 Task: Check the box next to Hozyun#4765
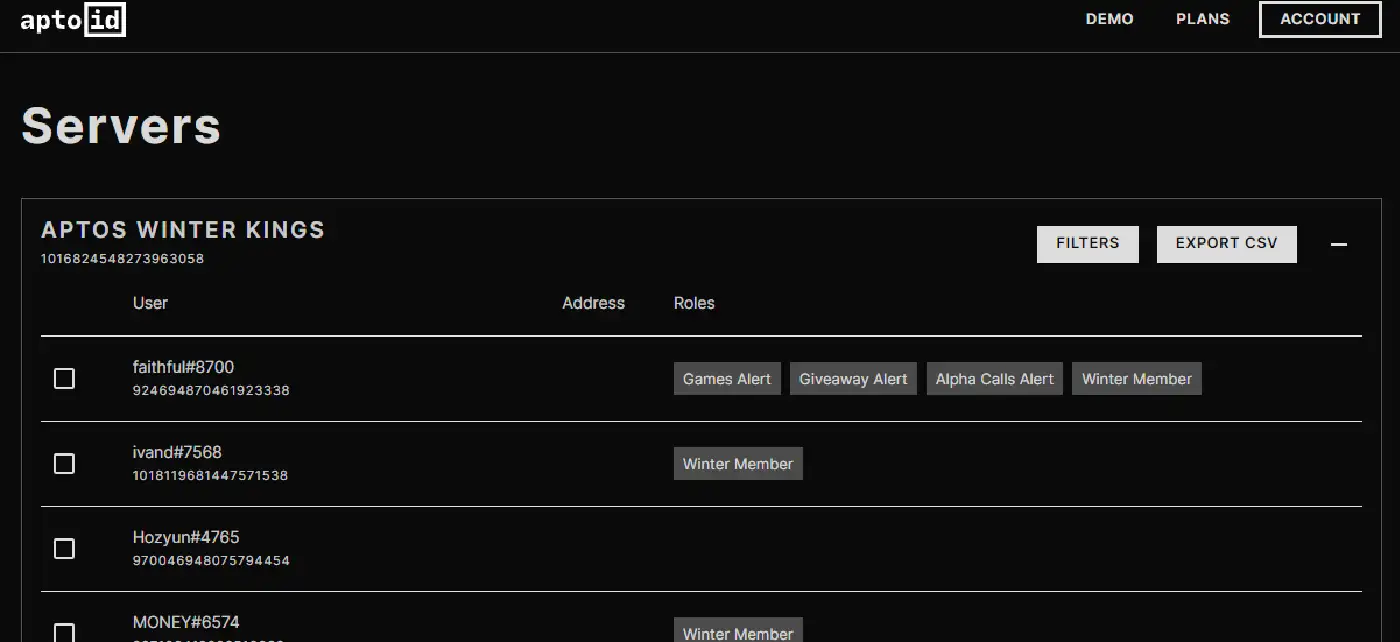pyautogui.click(x=64, y=548)
